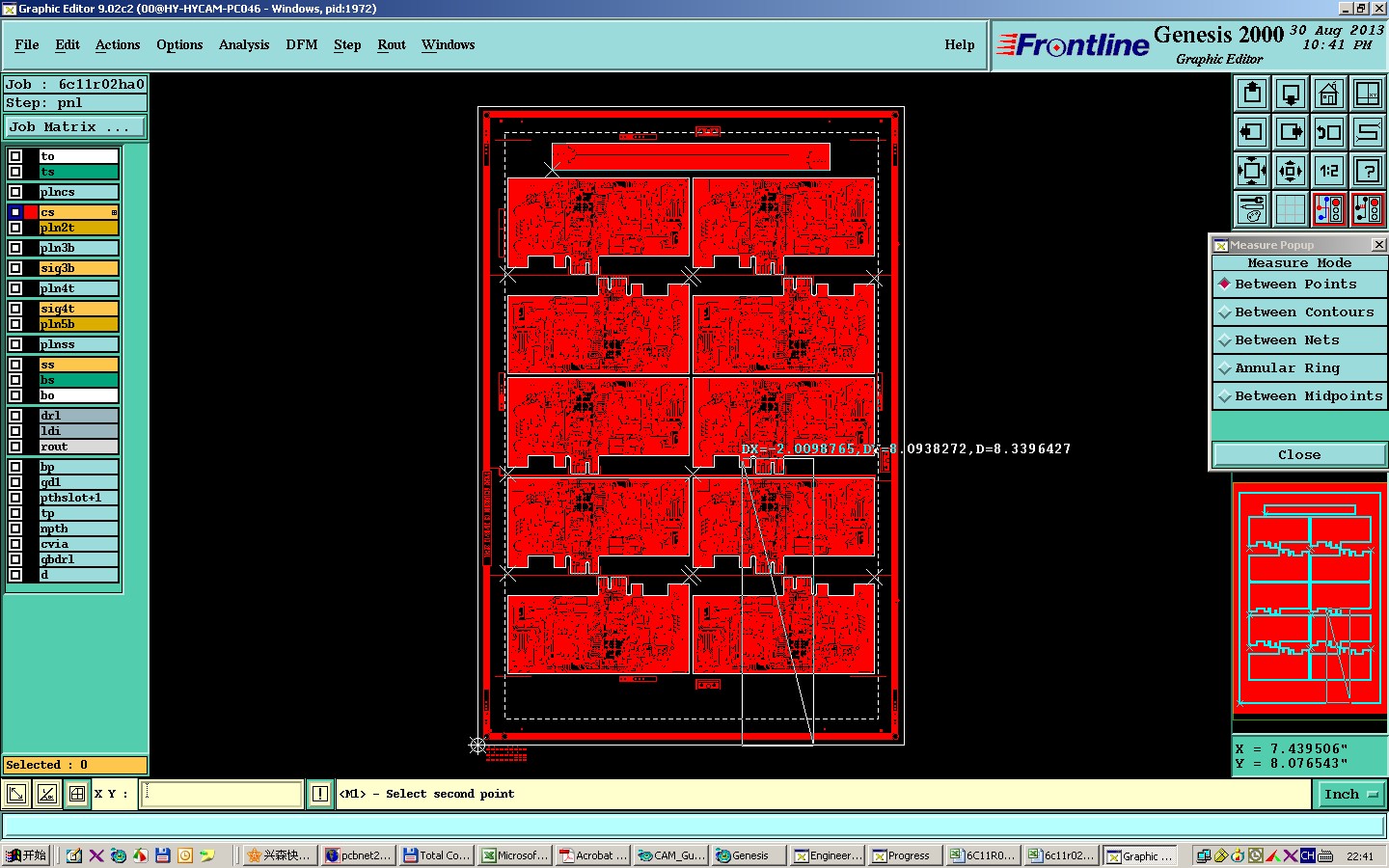Click the XY window layout icon
The width and height of the screenshot is (1389, 868).
click(1368, 94)
